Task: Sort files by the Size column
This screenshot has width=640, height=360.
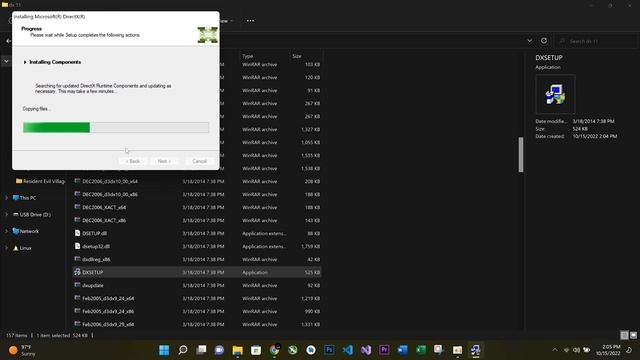Action: click(x=297, y=56)
